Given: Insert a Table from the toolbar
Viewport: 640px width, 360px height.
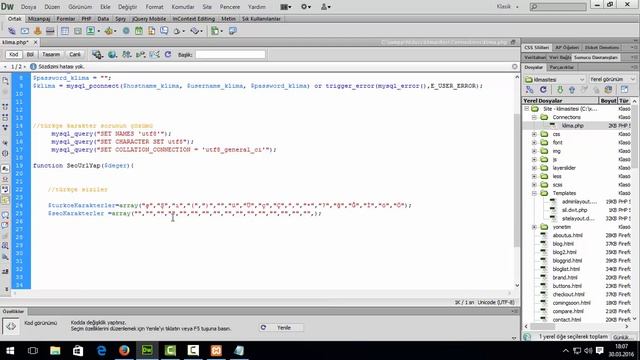Looking at the screenshot, I should pos(65,31).
